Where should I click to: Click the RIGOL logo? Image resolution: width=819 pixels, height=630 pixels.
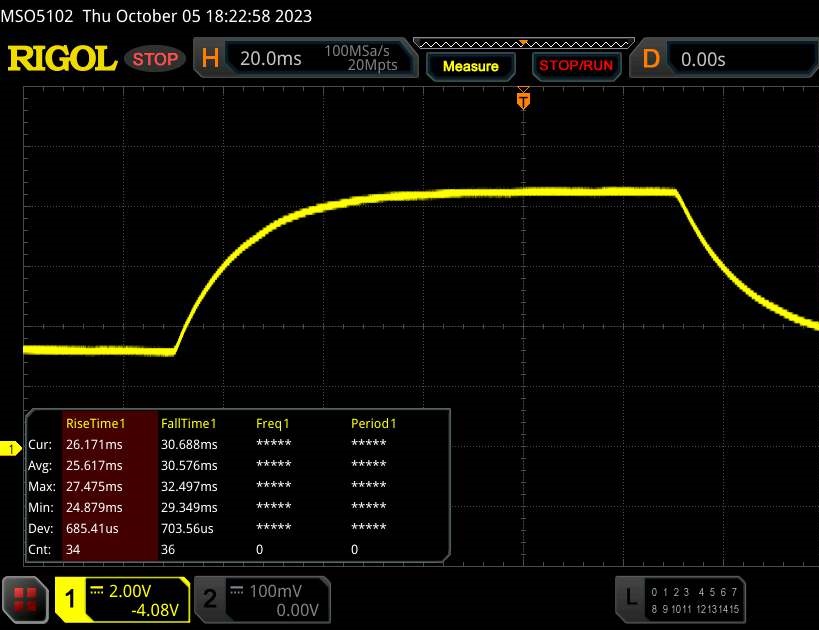point(62,59)
